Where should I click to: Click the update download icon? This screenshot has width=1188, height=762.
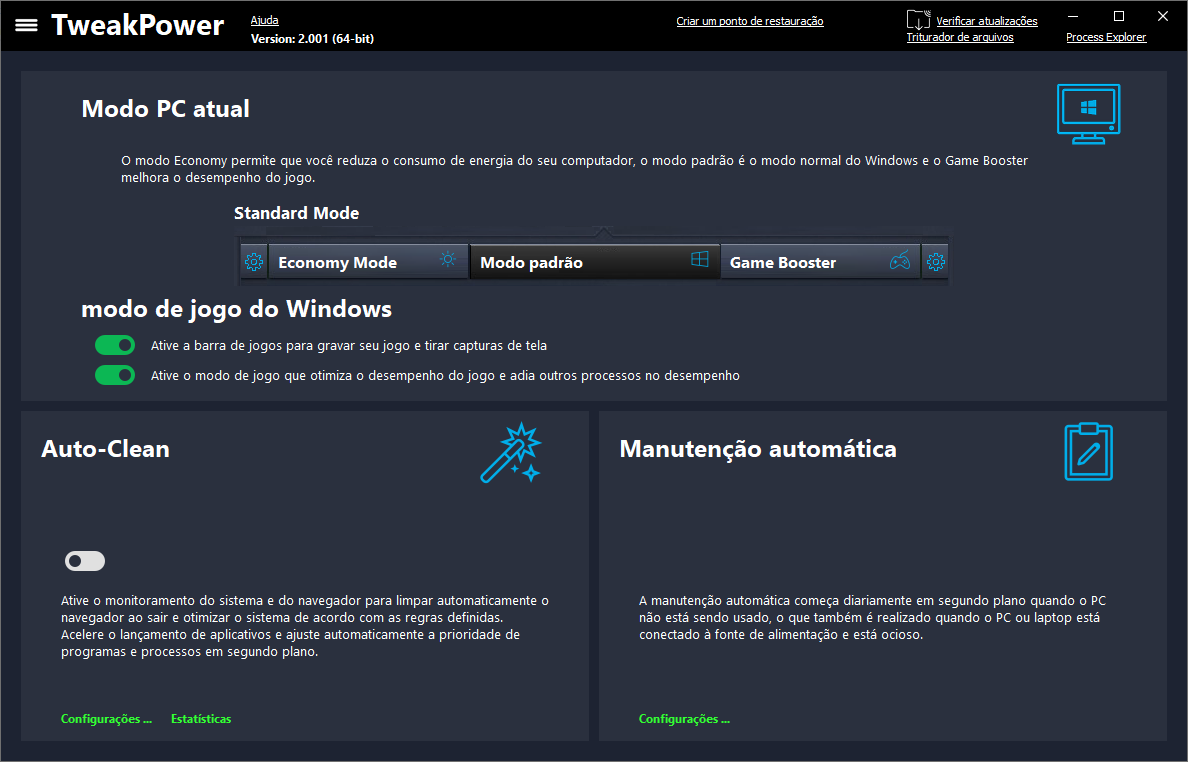(x=918, y=19)
